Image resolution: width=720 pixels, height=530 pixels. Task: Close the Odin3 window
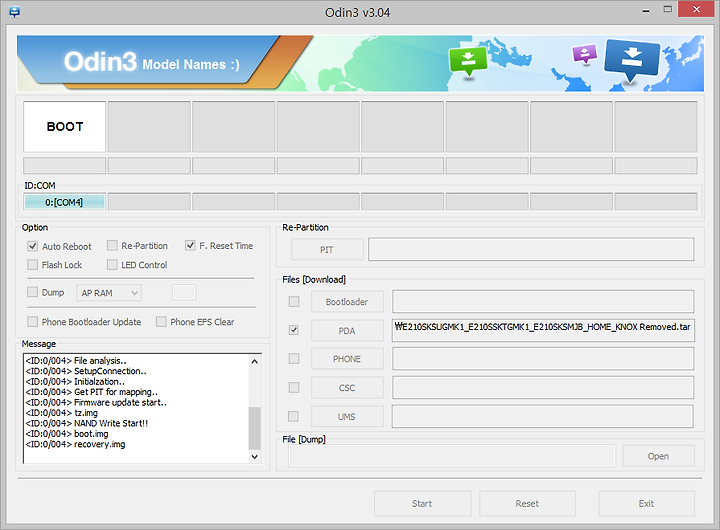(x=696, y=9)
